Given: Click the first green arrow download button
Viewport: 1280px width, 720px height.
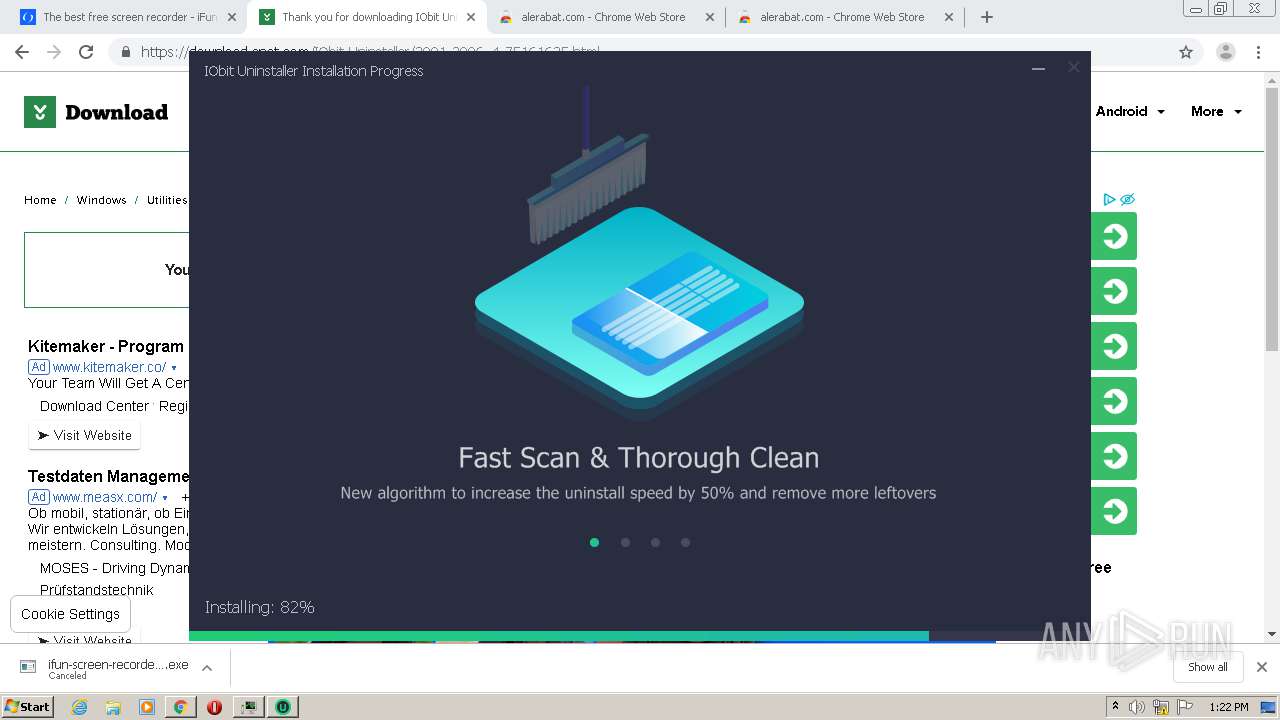Looking at the screenshot, I should pyautogui.click(x=1113, y=236).
